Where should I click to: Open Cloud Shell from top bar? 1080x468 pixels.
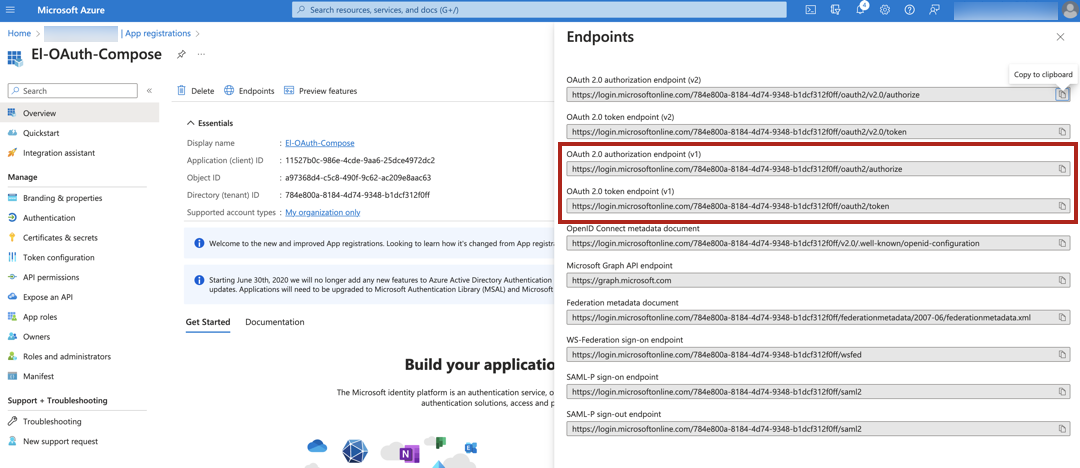[x=811, y=10]
